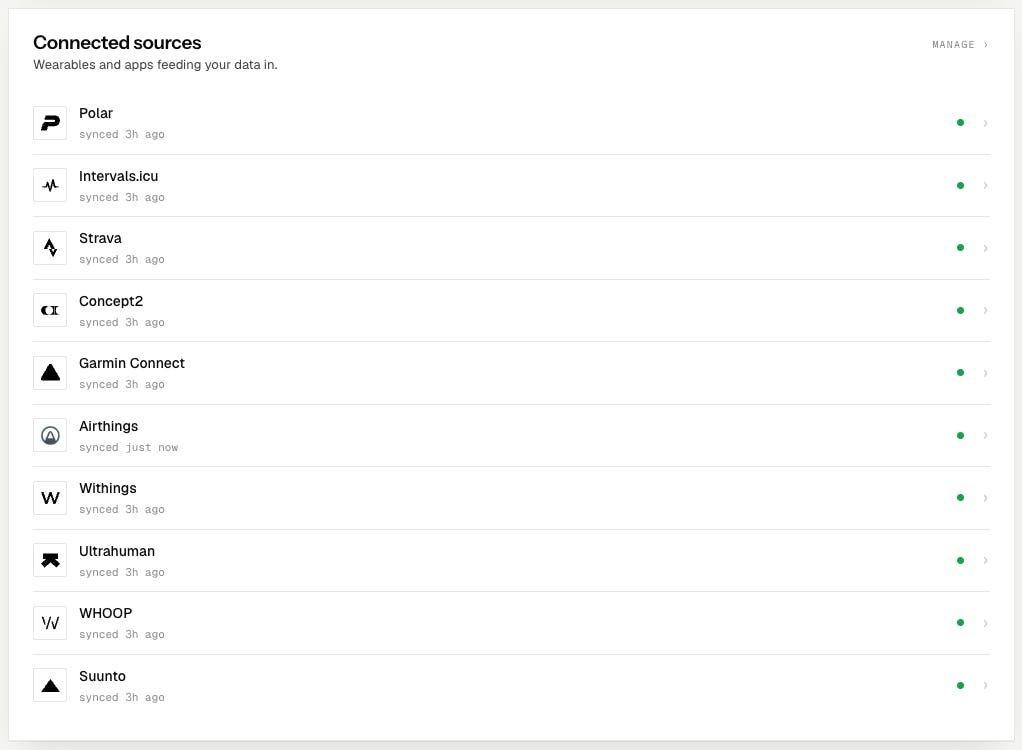Select the Suunto triangle icon
This screenshot has width=1022, height=750.
(x=50, y=685)
